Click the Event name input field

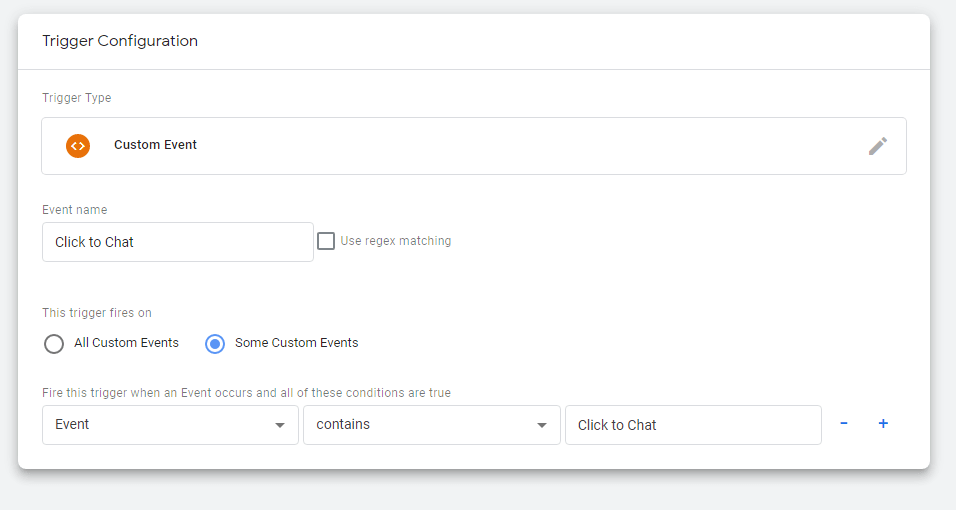point(177,242)
